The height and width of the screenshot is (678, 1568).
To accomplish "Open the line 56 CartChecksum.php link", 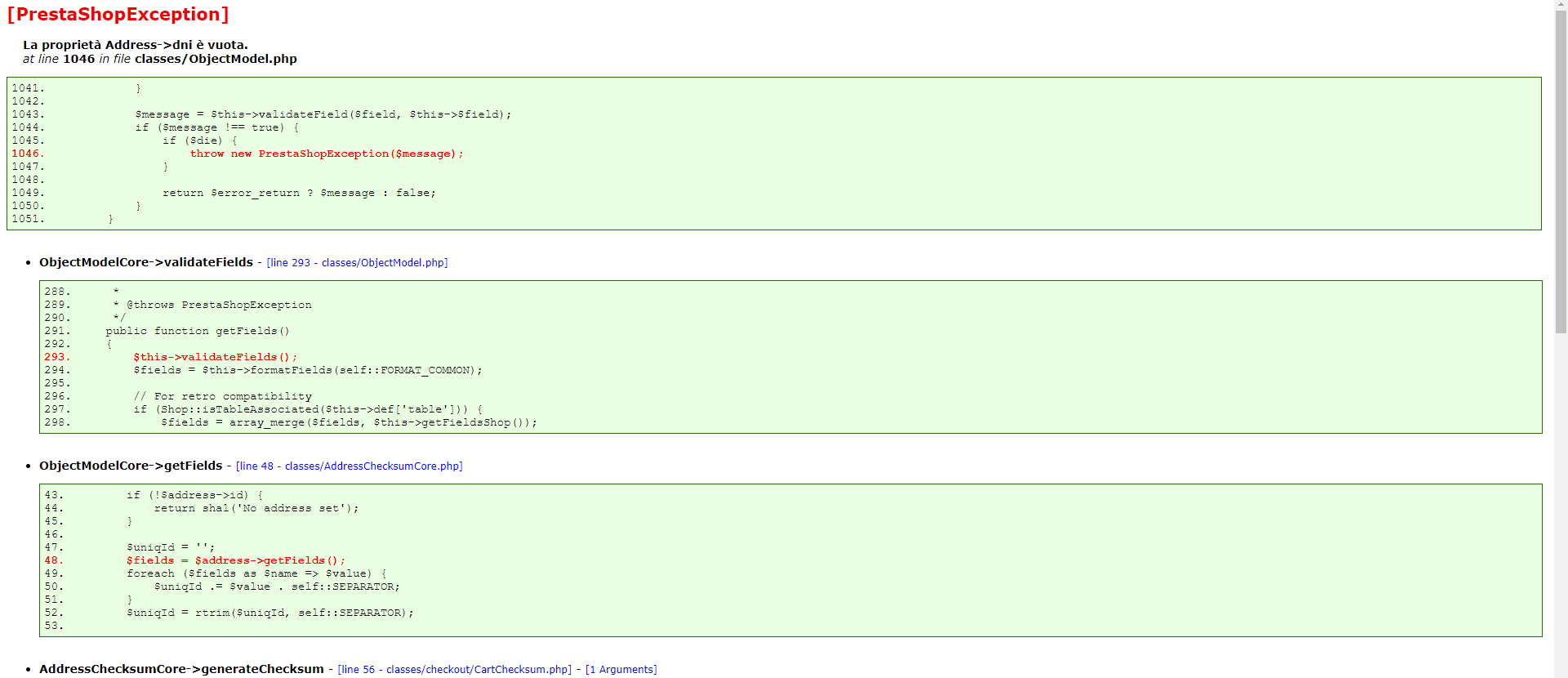I will 455,670.
